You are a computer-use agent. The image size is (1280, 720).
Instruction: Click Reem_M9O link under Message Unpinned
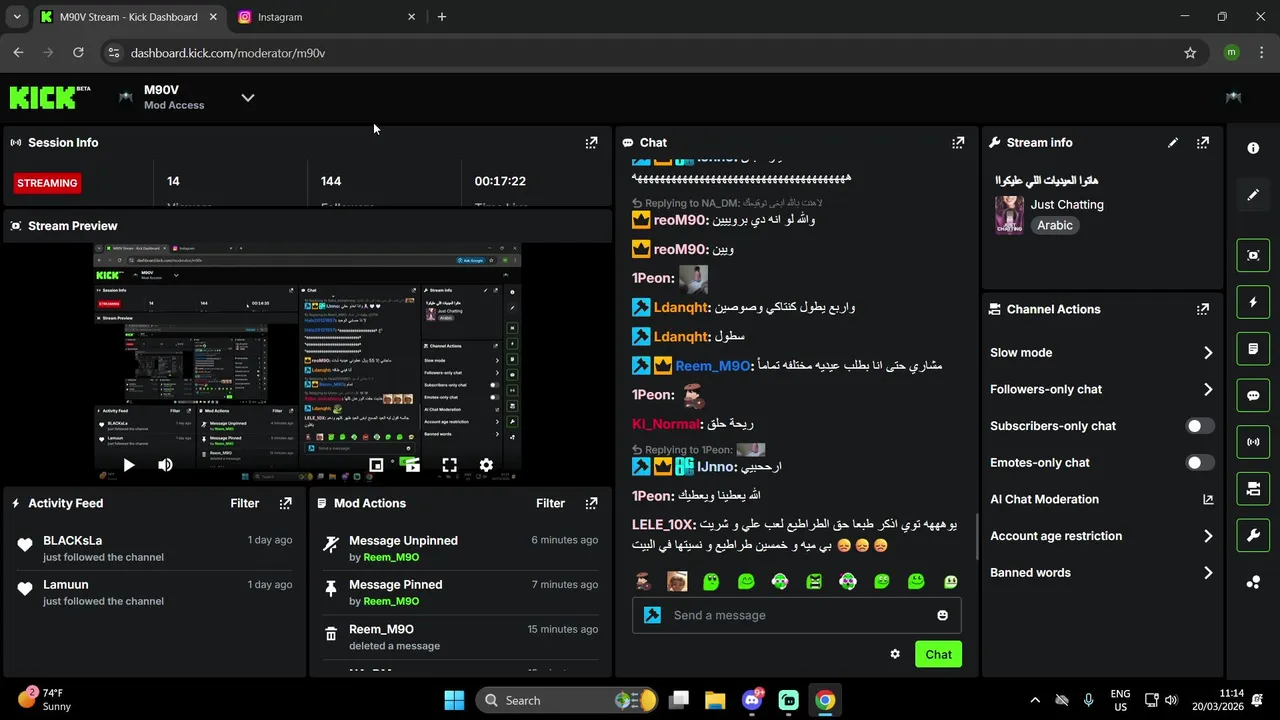(391, 558)
